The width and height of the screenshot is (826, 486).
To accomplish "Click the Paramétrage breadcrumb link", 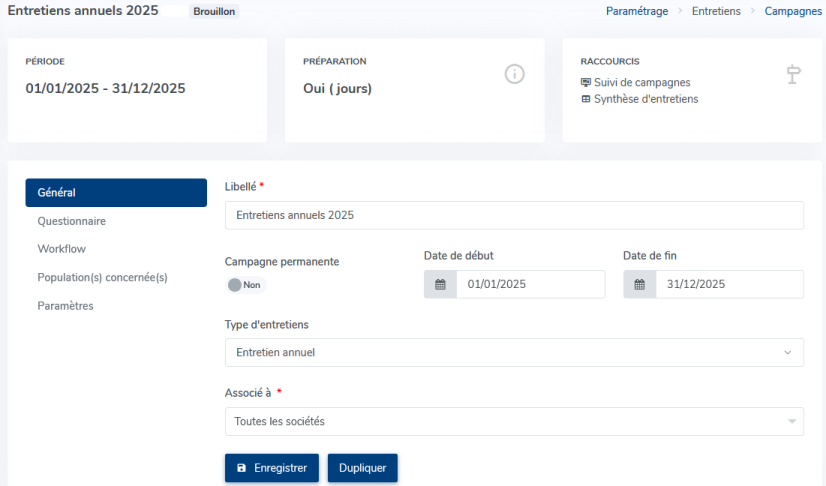I will click(637, 11).
